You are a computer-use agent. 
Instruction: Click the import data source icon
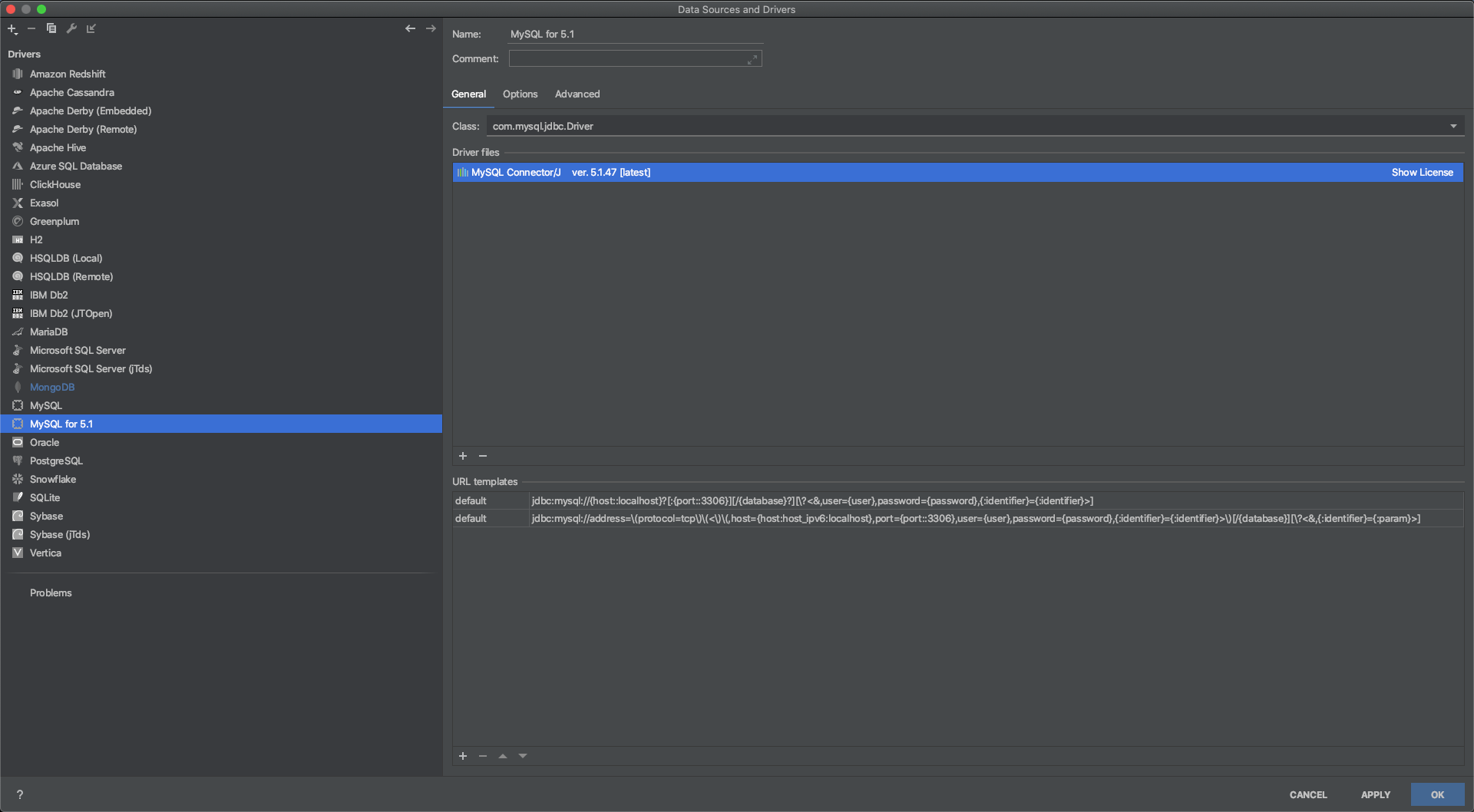click(x=91, y=28)
